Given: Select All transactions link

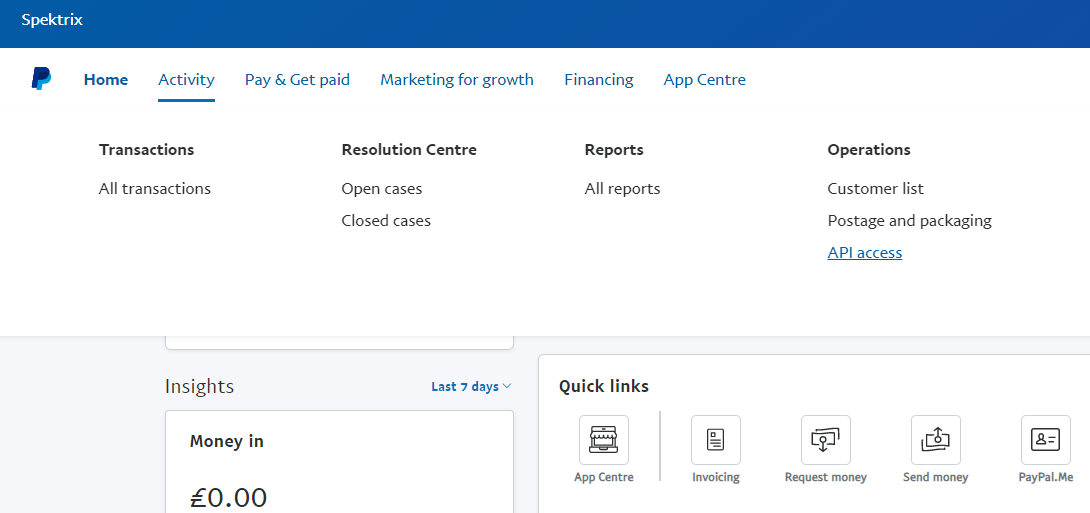Looking at the screenshot, I should (154, 188).
